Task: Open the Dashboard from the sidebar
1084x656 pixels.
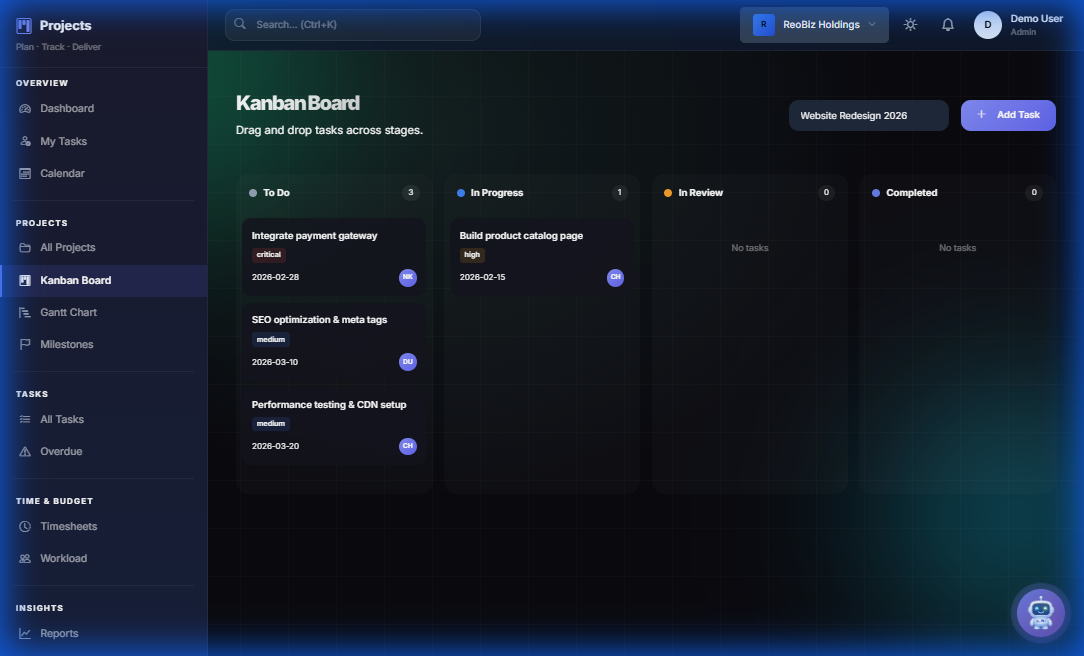Action: click(66, 108)
